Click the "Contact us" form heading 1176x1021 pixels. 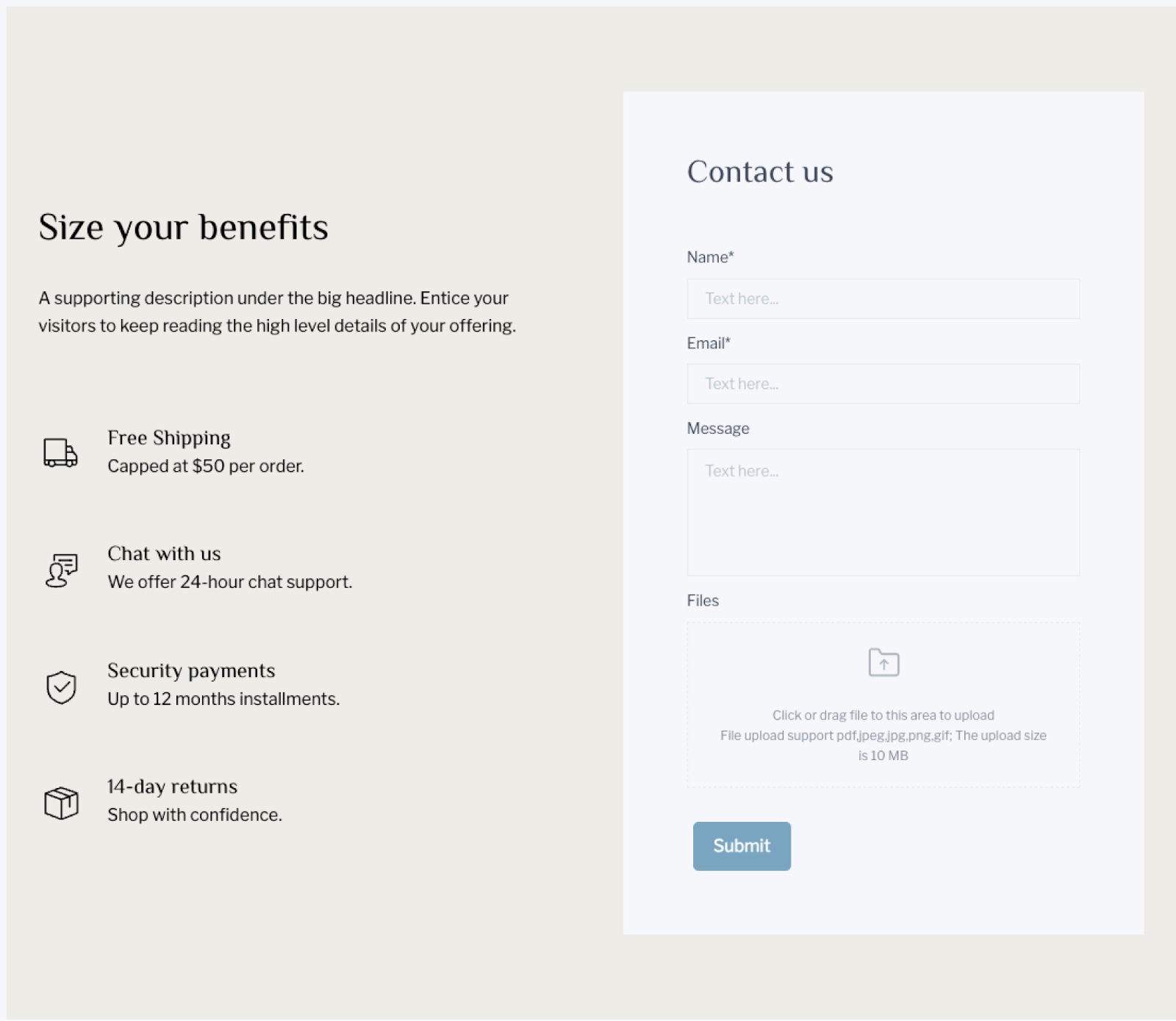760,172
